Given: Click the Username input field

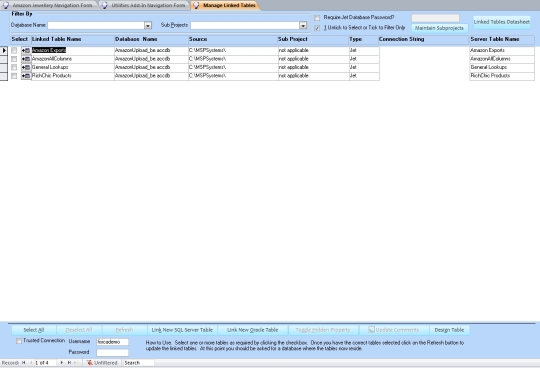Looking at the screenshot, I should tap(112, 342).
